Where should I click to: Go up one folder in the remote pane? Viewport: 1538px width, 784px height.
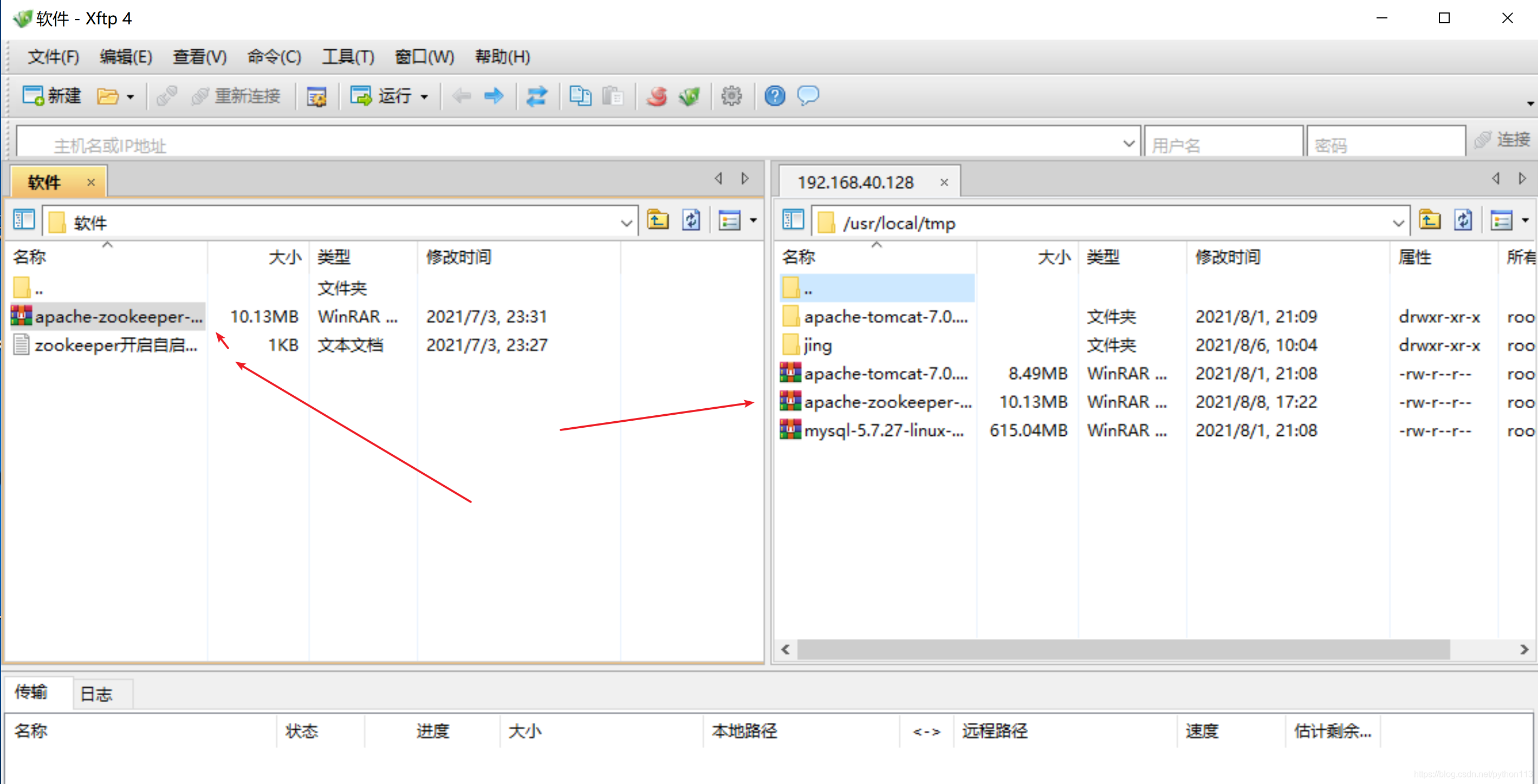pos(1429,221)
